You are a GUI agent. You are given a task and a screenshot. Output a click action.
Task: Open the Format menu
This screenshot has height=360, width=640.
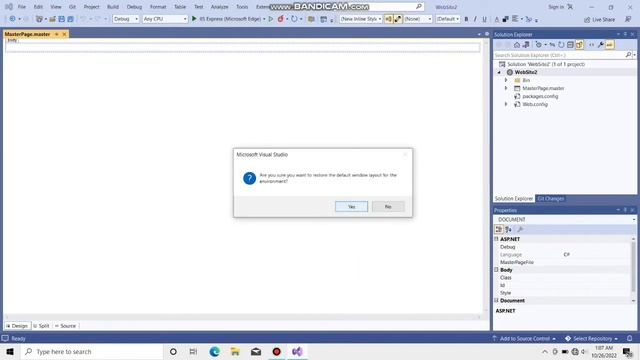158,7
